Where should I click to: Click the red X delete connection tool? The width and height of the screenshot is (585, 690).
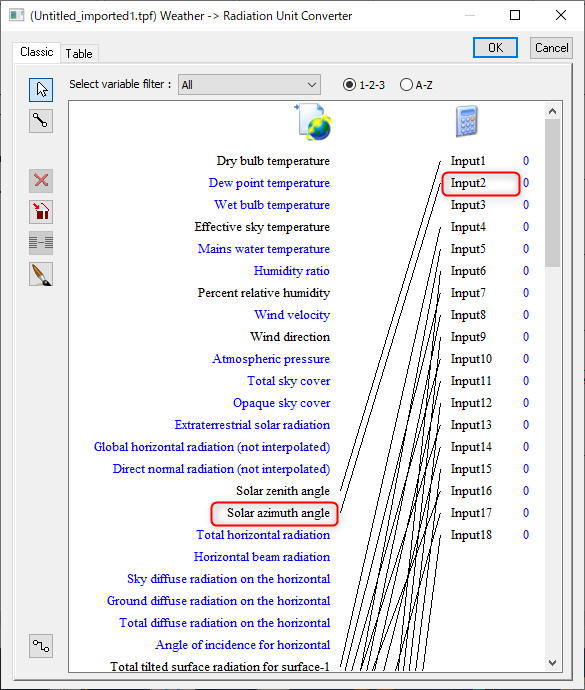pyautogui.click(x=41, y=180)
